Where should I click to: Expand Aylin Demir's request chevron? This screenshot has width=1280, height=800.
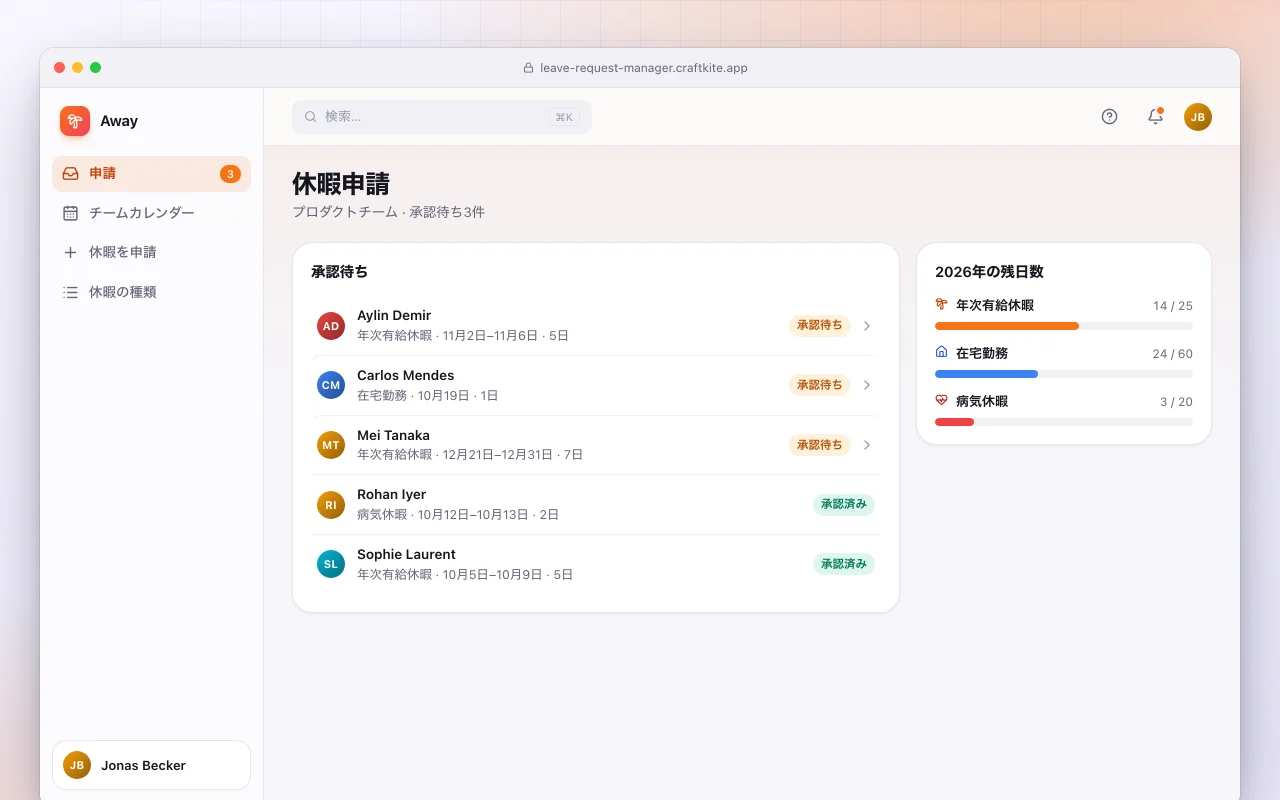867,326
